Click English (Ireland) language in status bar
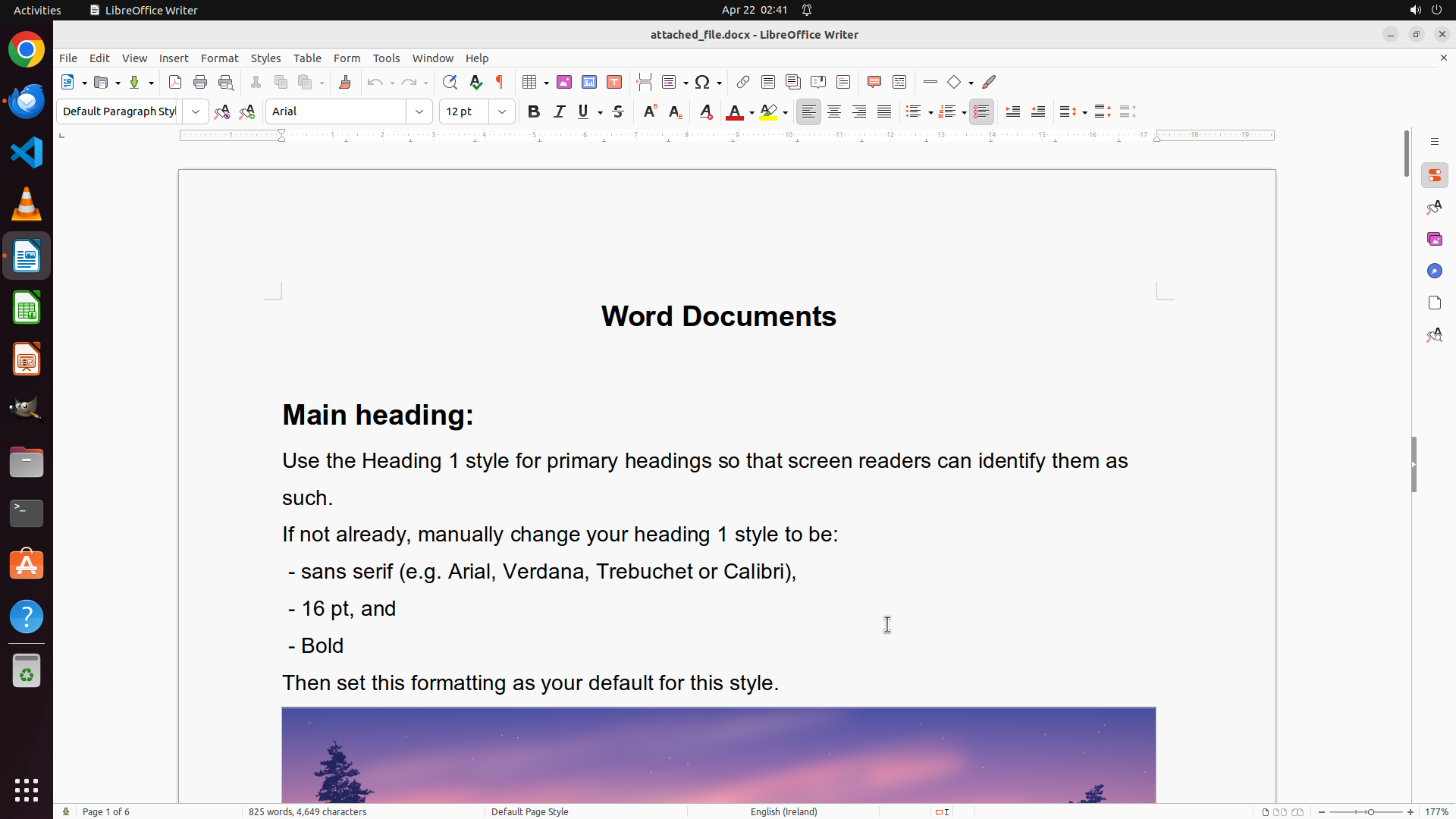The image size is (1456, 819). (x=783, y=811)
